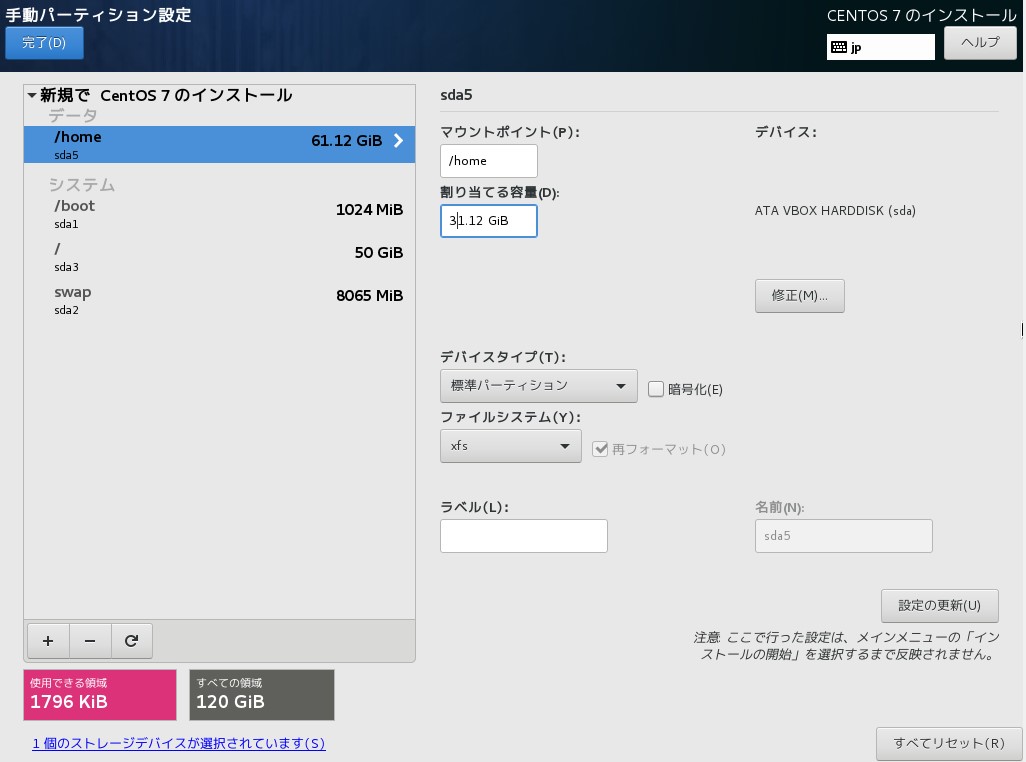Click the ラベル text field

(523, 535)
